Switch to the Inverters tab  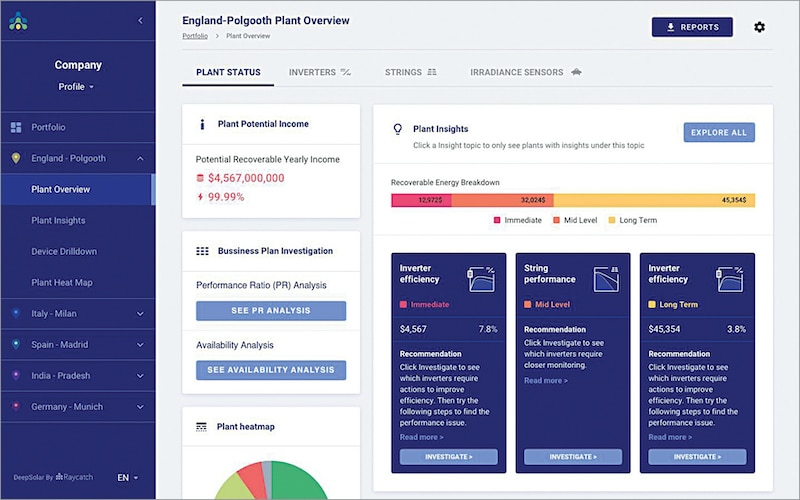pos(319,73)
